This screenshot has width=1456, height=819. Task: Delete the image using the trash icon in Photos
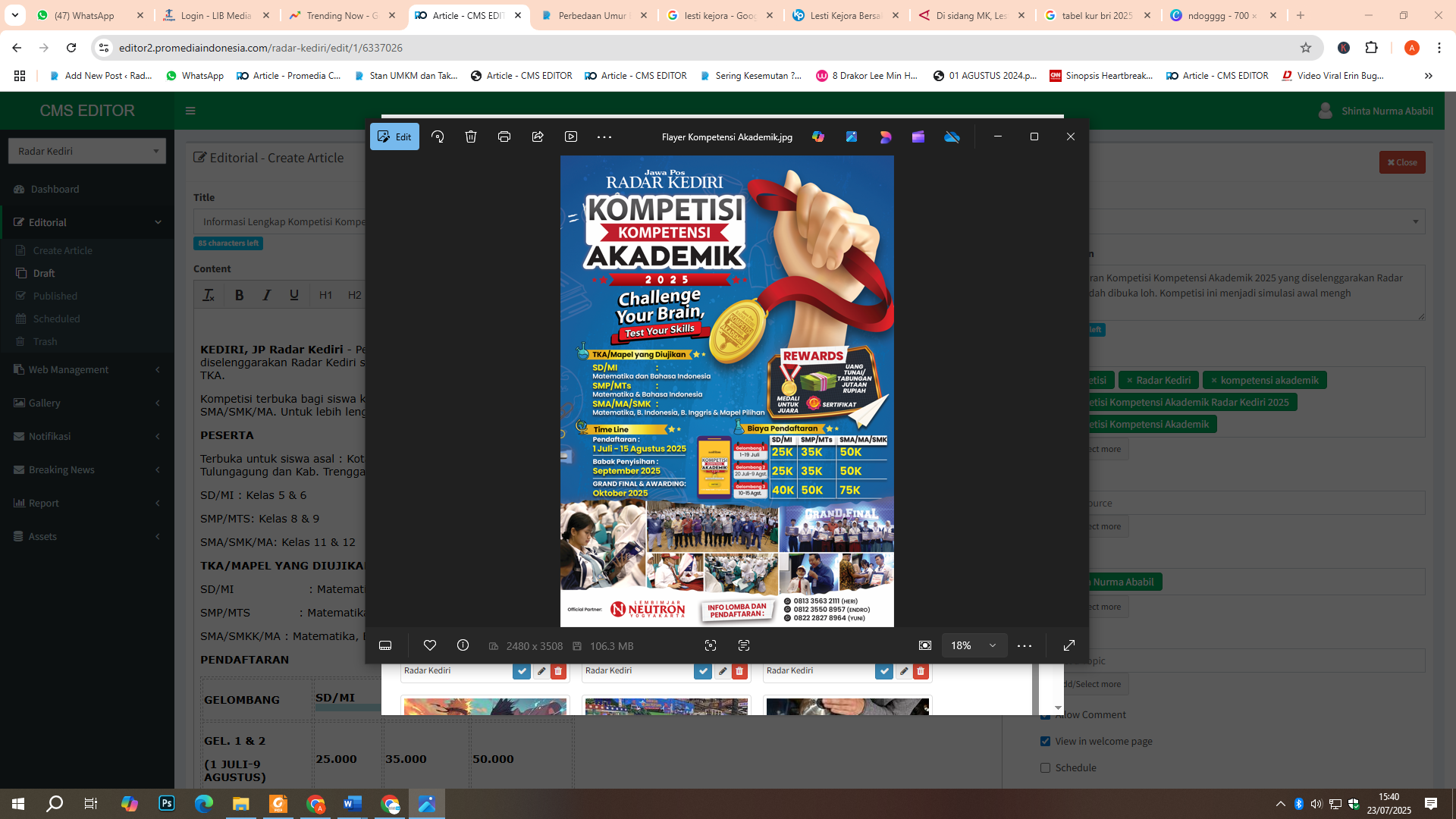471,137
